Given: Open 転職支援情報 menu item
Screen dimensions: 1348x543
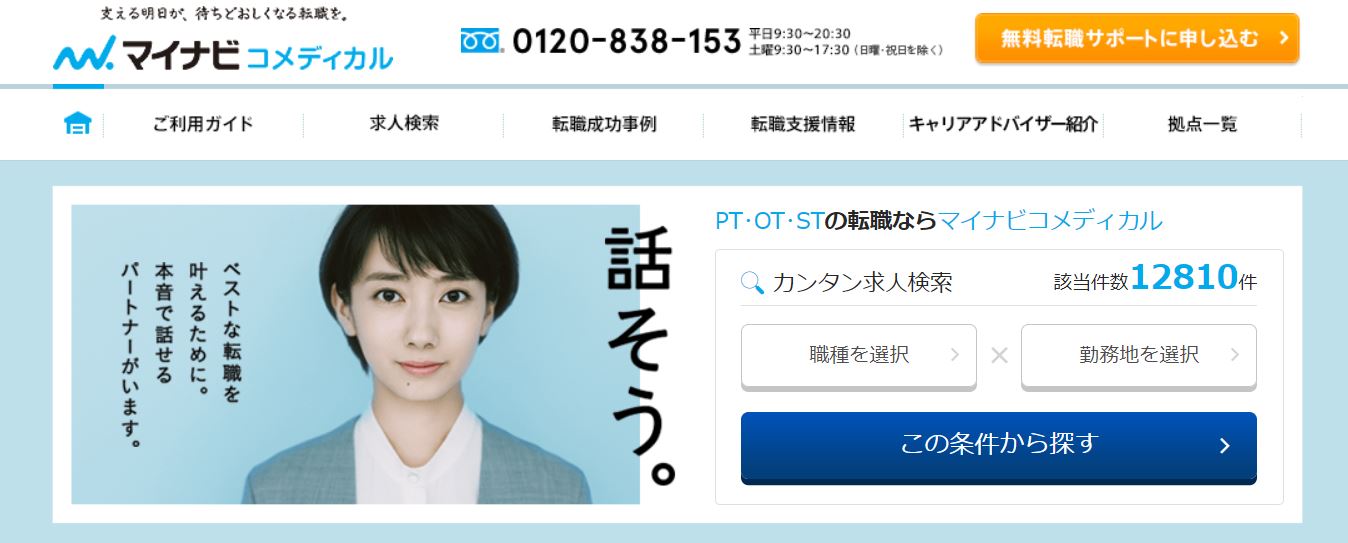Looking at the screenshot, I should [x=803, y=124].
